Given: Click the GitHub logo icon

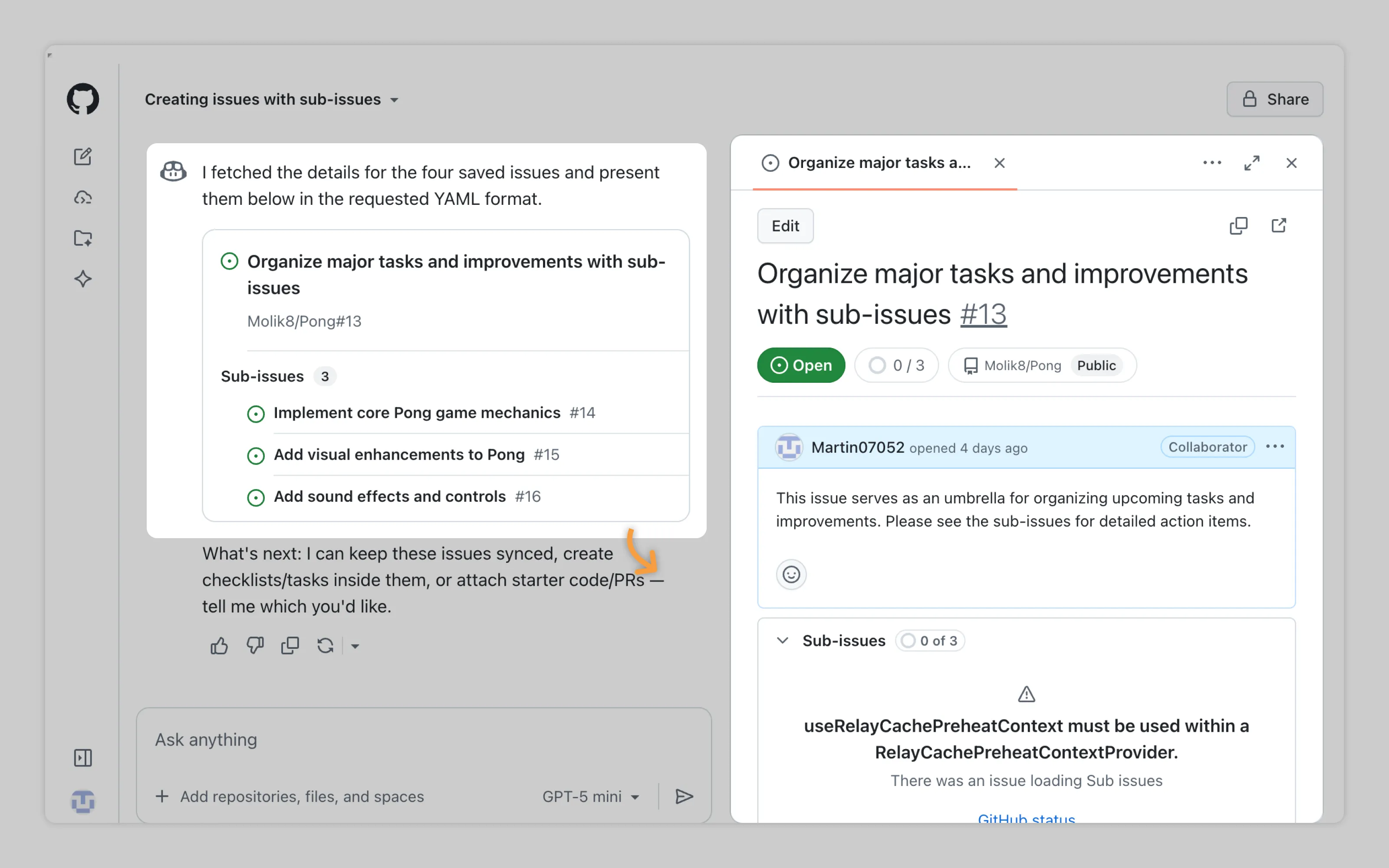Looking at the screenshot, I should pyautogui.click(x=82, y=99).
